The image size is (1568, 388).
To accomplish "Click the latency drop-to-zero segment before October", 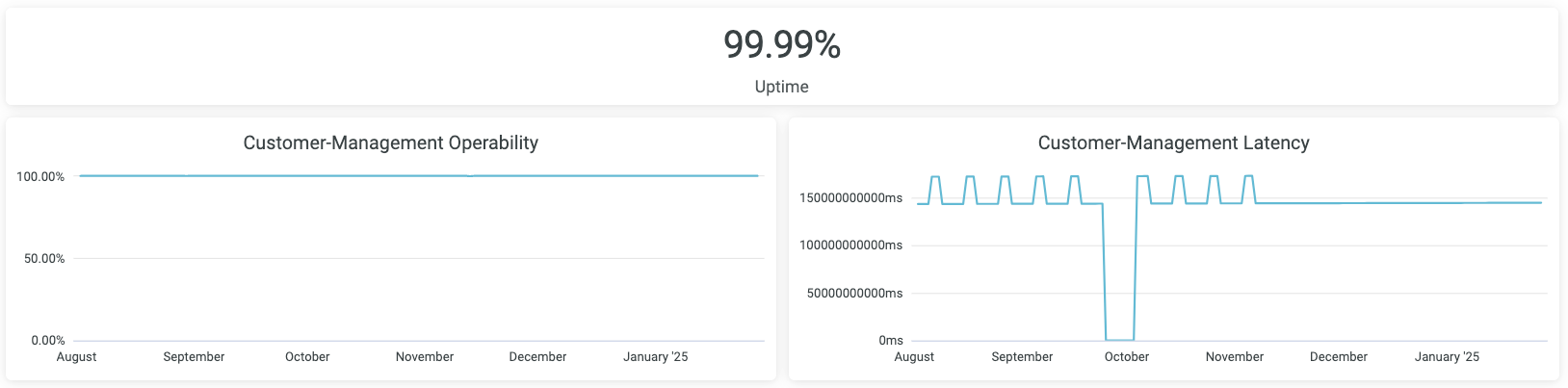I will 1119,339.
